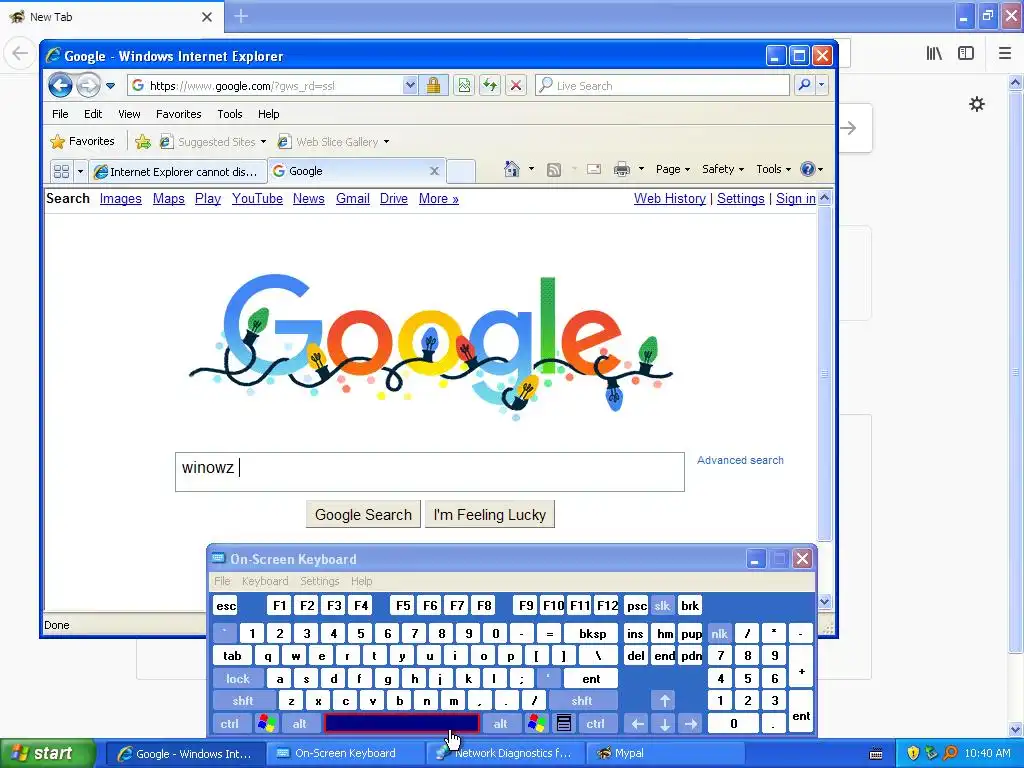Open the Mypal hamburger menu
The height and width of the screenshot is (768, 1024).
(1004, 54)
